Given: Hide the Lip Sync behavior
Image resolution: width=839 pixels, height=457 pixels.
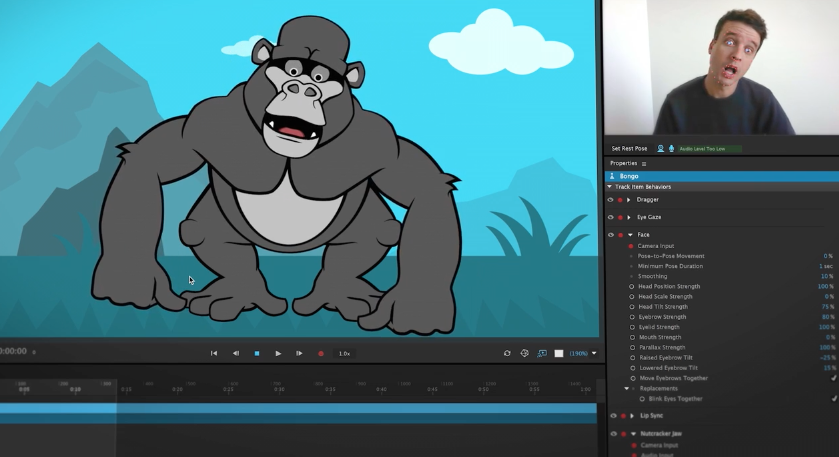Looking at the screenshot, I should pyautogui.click(x=614, y=415).
